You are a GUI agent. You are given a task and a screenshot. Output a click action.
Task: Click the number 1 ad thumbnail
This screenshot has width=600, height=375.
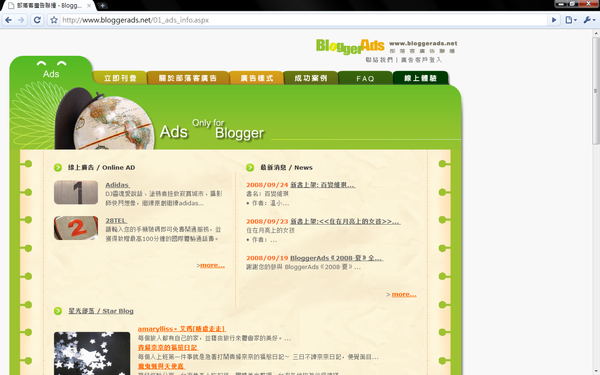click(x=76, y=192)
